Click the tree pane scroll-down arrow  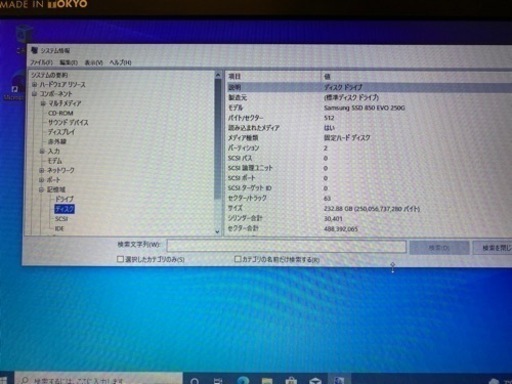pos(218,232)
